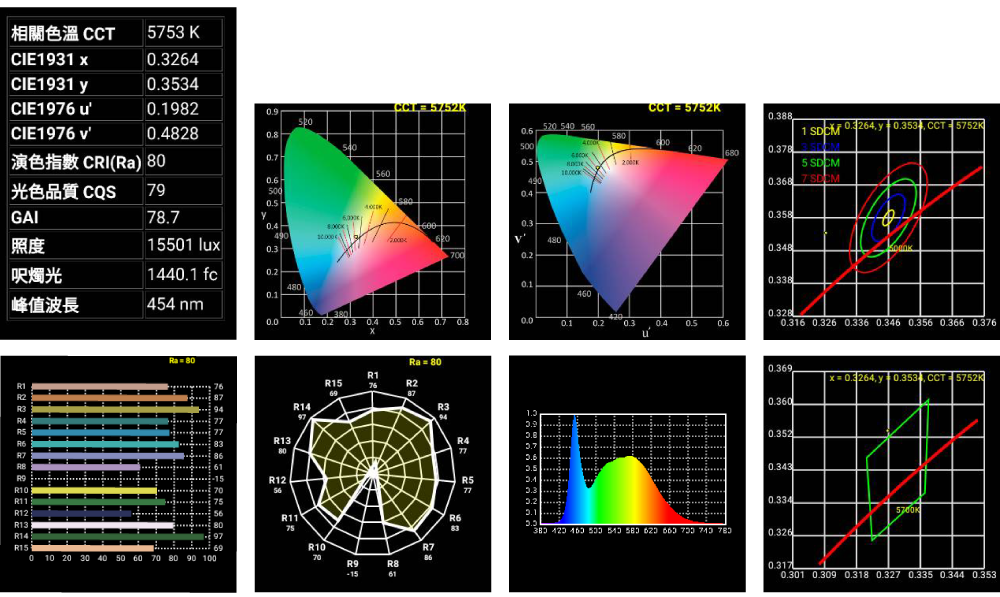Click the green R14 bar
Image resolution: width=1000 pixels, height=597 pixels.
115,537
